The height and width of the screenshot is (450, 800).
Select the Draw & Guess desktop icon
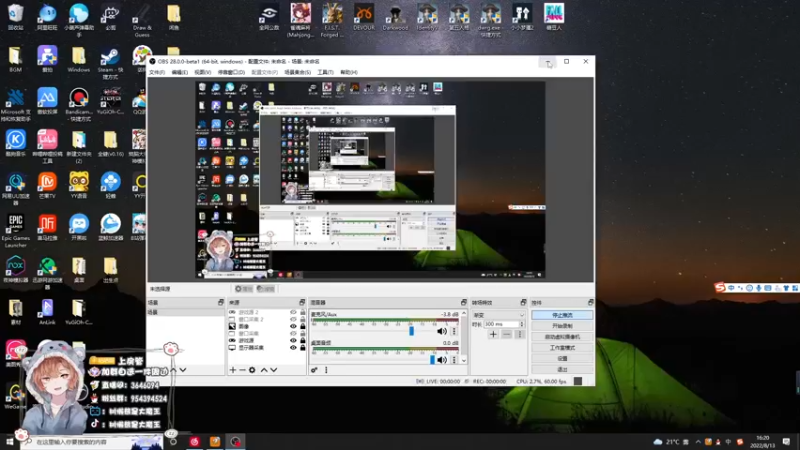pos(142,21)
